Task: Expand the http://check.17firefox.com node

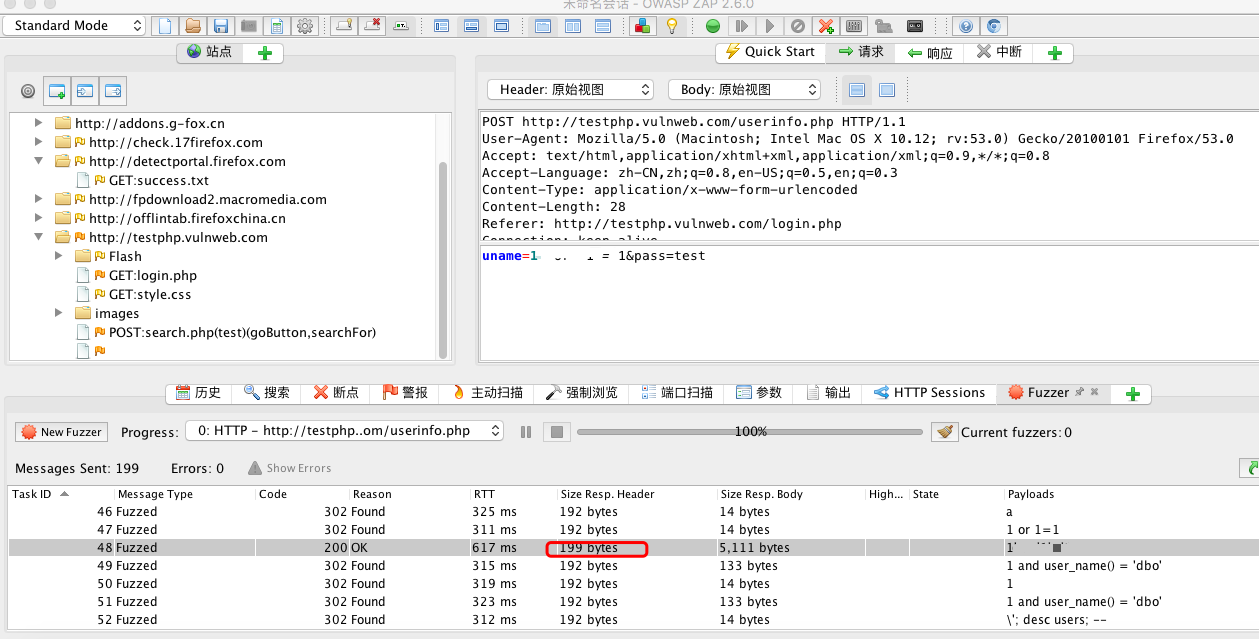Action: 39,142
